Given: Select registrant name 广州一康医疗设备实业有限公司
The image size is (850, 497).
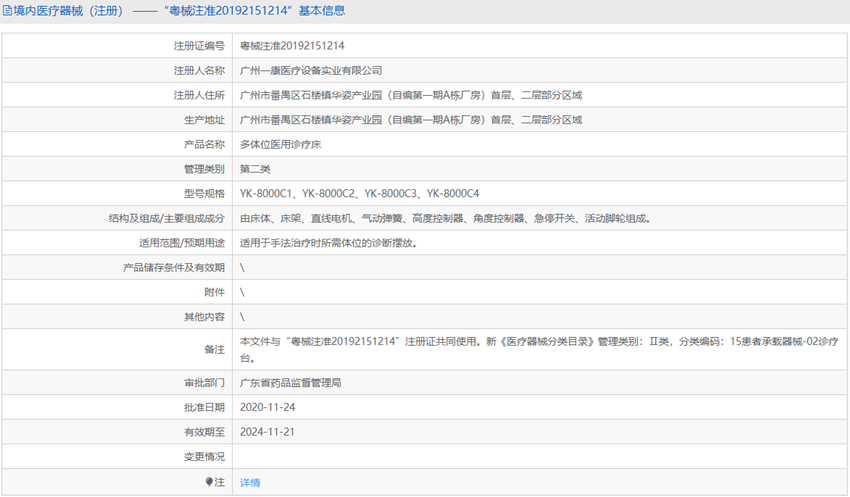Looking at the screenshot, I should coord(312,71).
